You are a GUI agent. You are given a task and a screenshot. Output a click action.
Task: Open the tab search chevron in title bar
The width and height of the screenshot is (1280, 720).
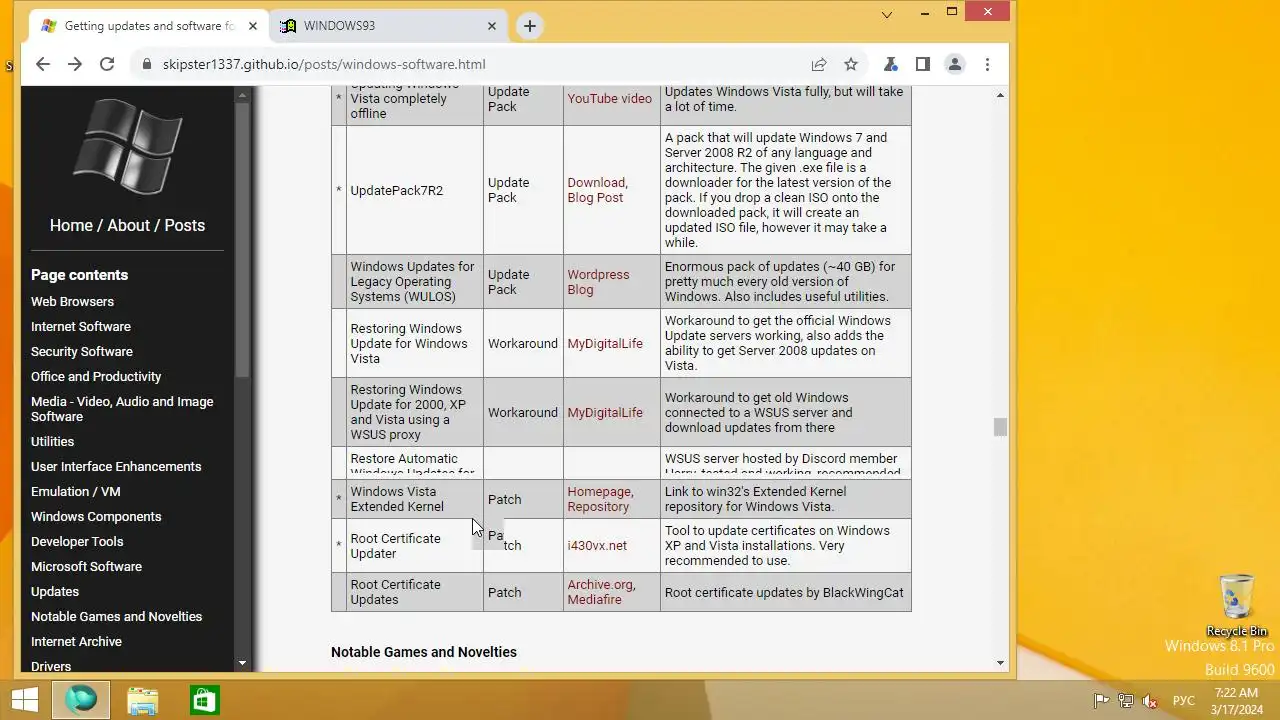(x=887, y=14)
